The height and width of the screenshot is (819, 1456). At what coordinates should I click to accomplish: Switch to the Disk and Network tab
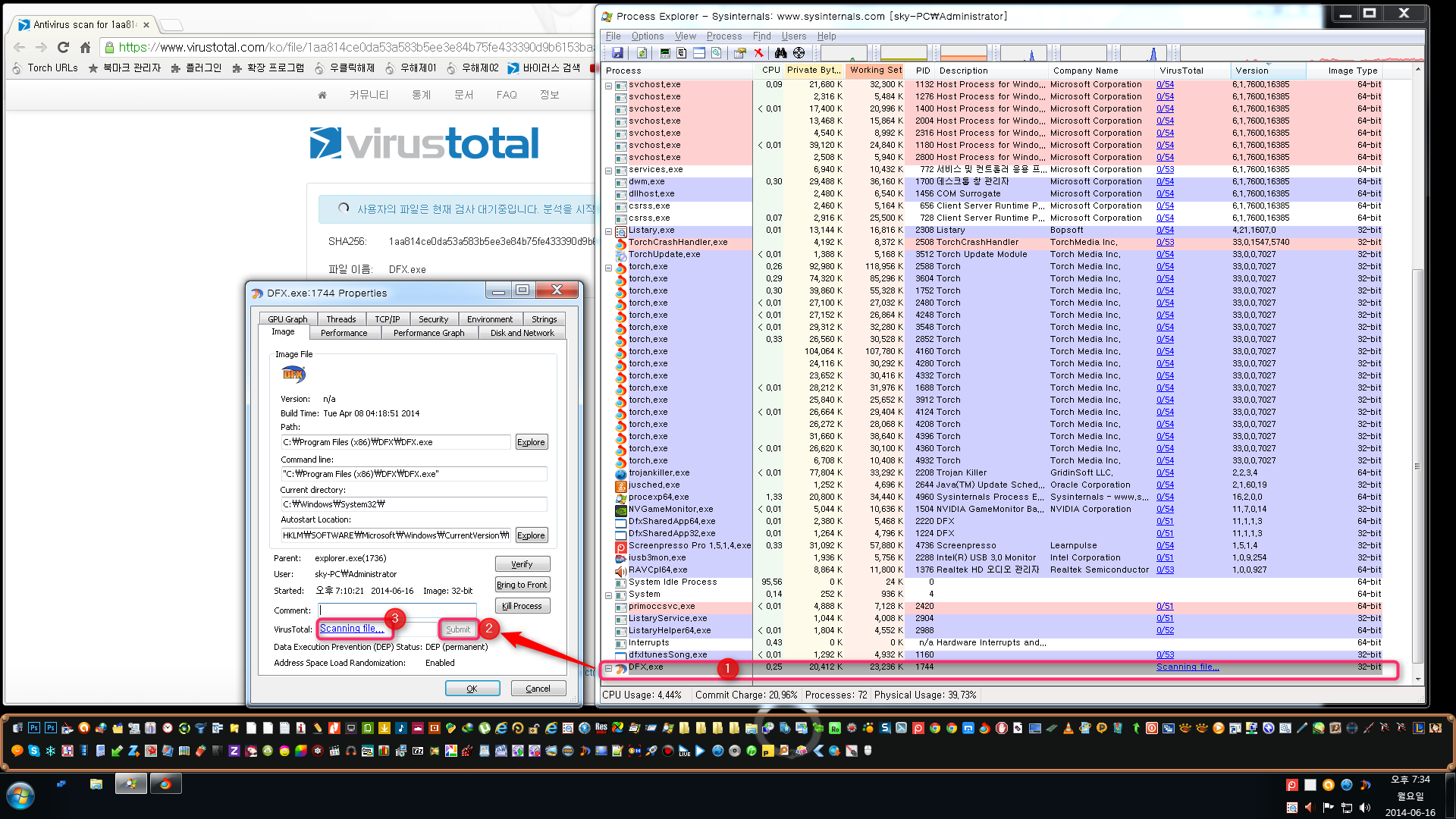point(522,333)
